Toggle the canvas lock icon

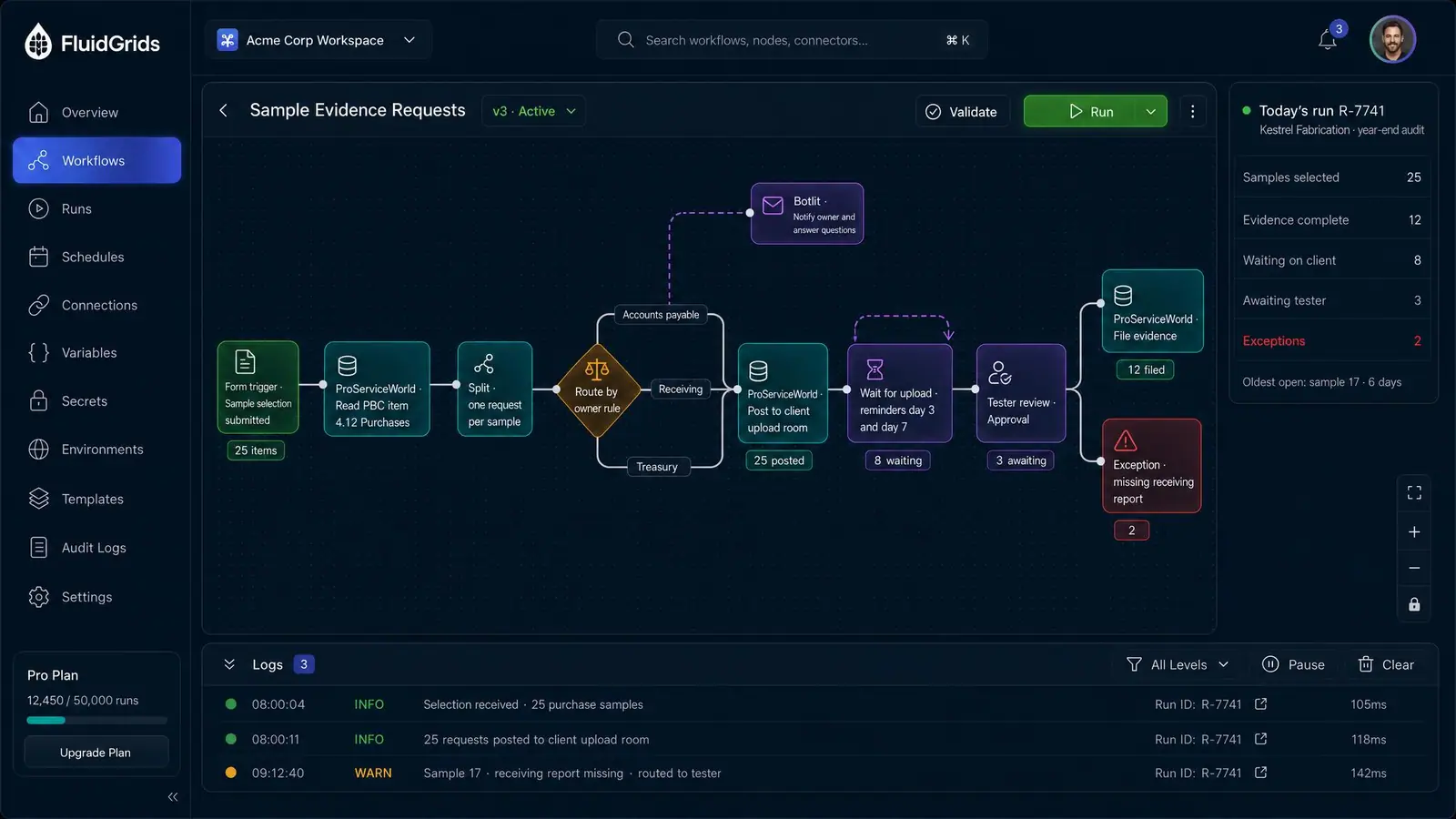coord(1414,604)
